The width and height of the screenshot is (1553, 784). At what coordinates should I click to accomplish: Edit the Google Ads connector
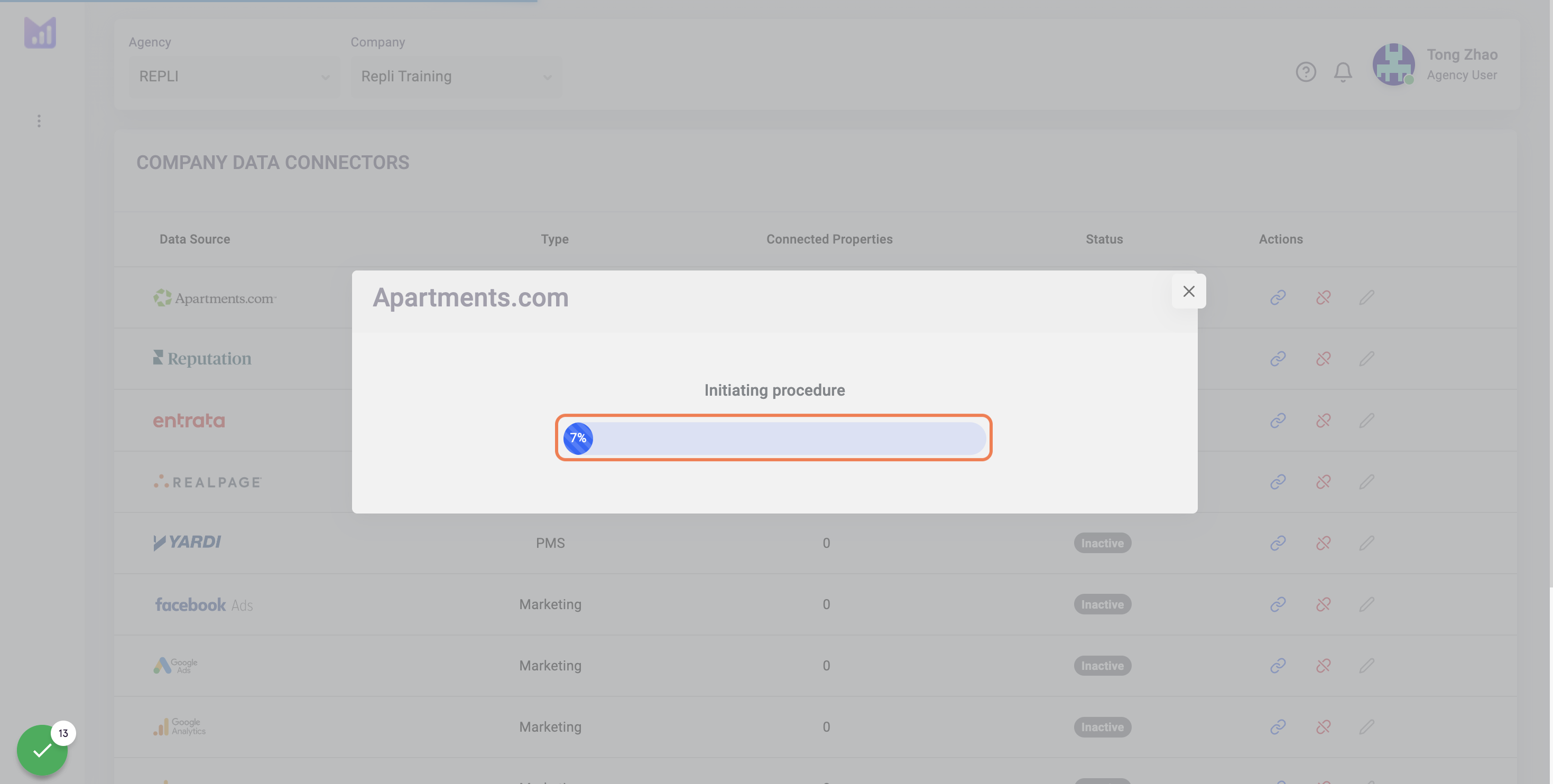point(1366,666)
